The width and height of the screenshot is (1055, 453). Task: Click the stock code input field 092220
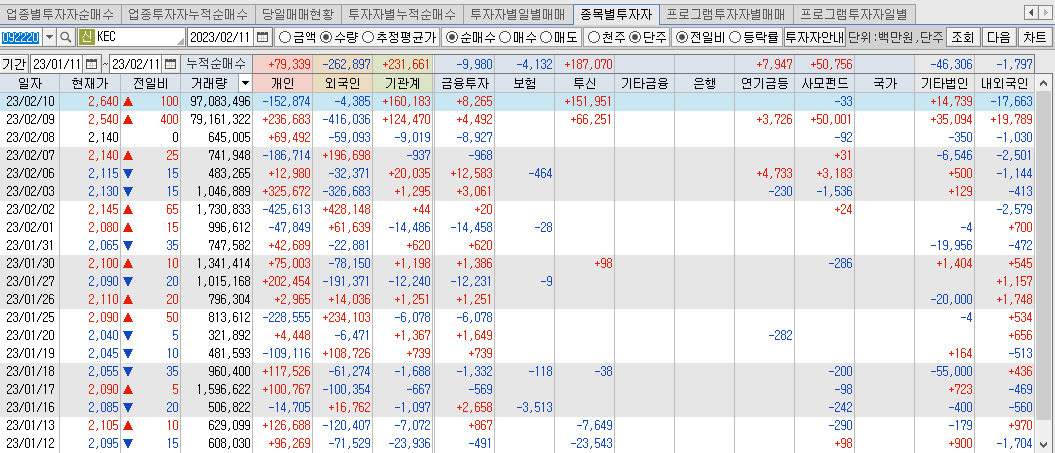(21, 37)
